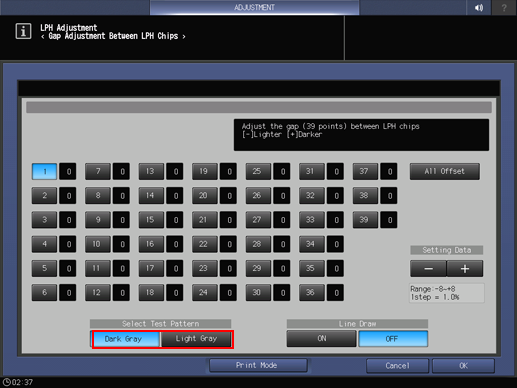The width and height of the screenshot is (517, 388).
Task: Select gap point 2
Action: tap(44, 196)
